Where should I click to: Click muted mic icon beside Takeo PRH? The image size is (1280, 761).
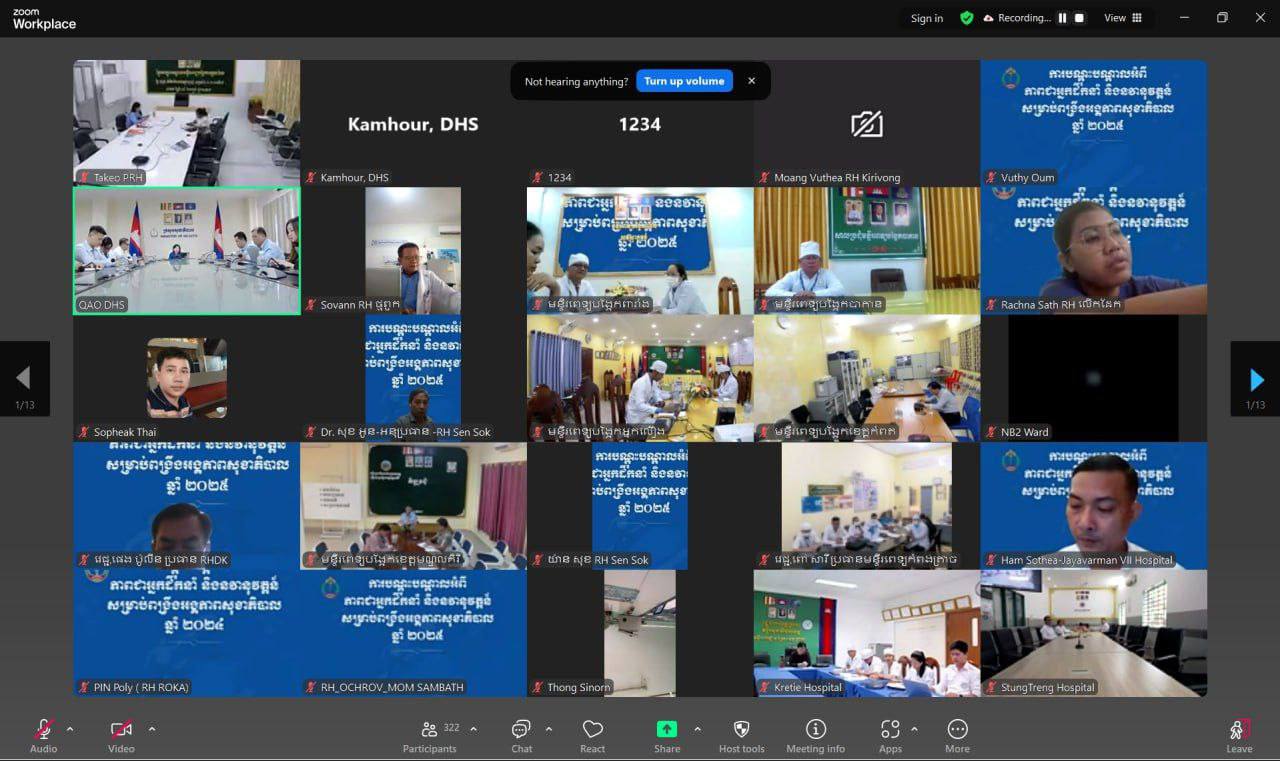[x=85, y=177]
